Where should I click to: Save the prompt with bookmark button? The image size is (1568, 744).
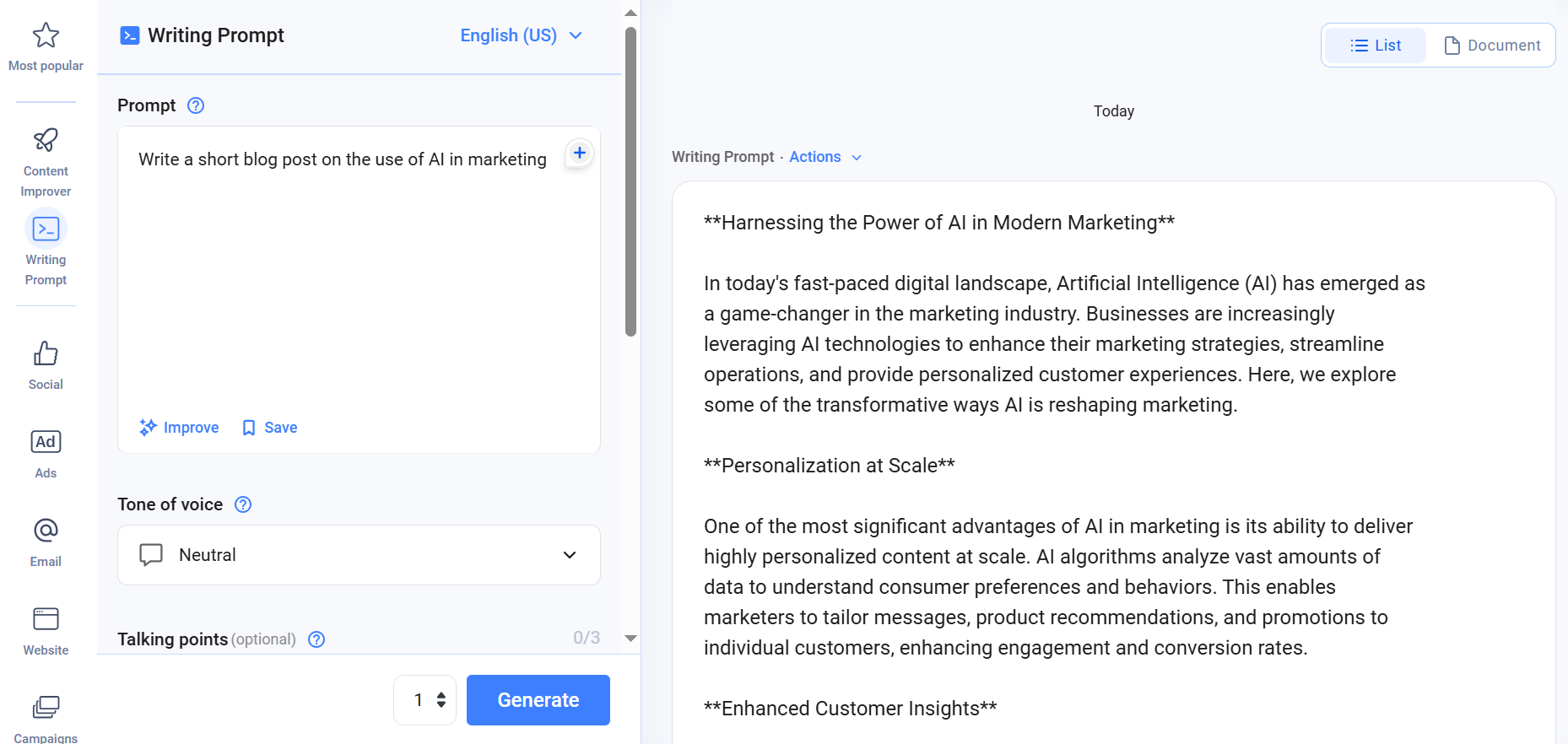(270, 428)
